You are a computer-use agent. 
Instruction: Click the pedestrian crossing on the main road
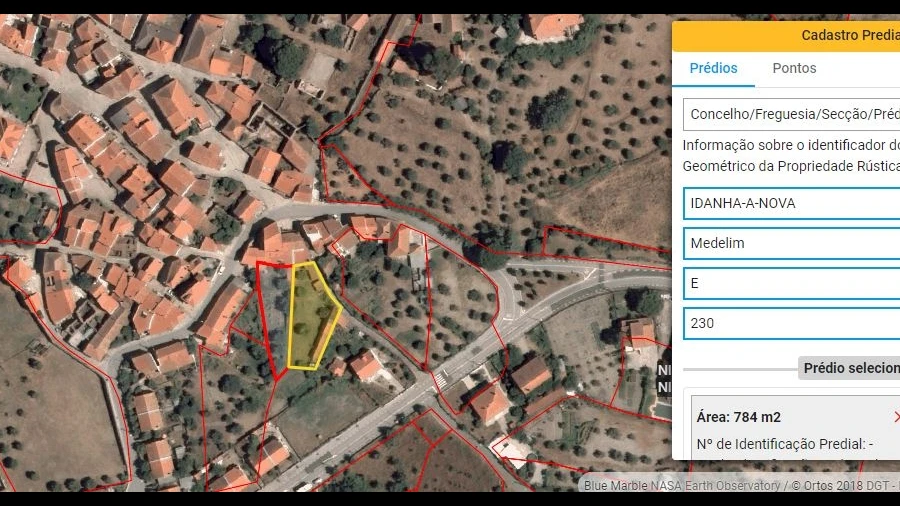440,379
